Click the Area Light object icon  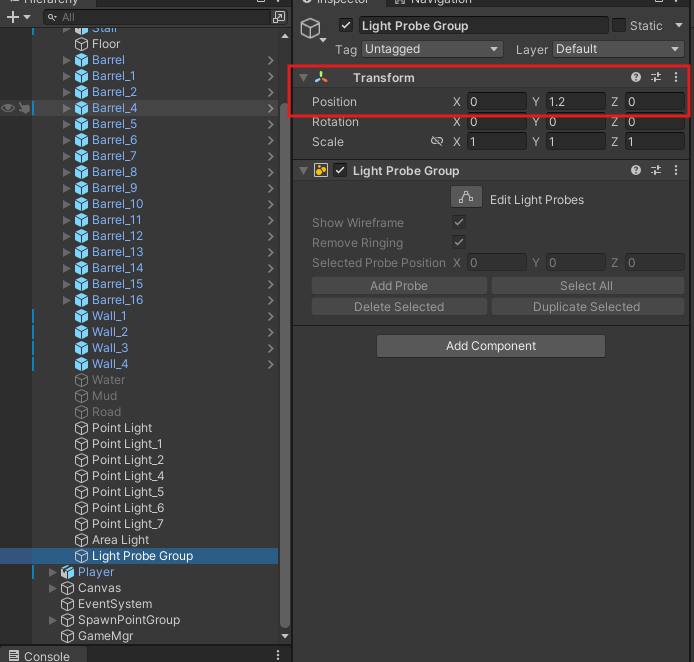[x=81, y=540]
